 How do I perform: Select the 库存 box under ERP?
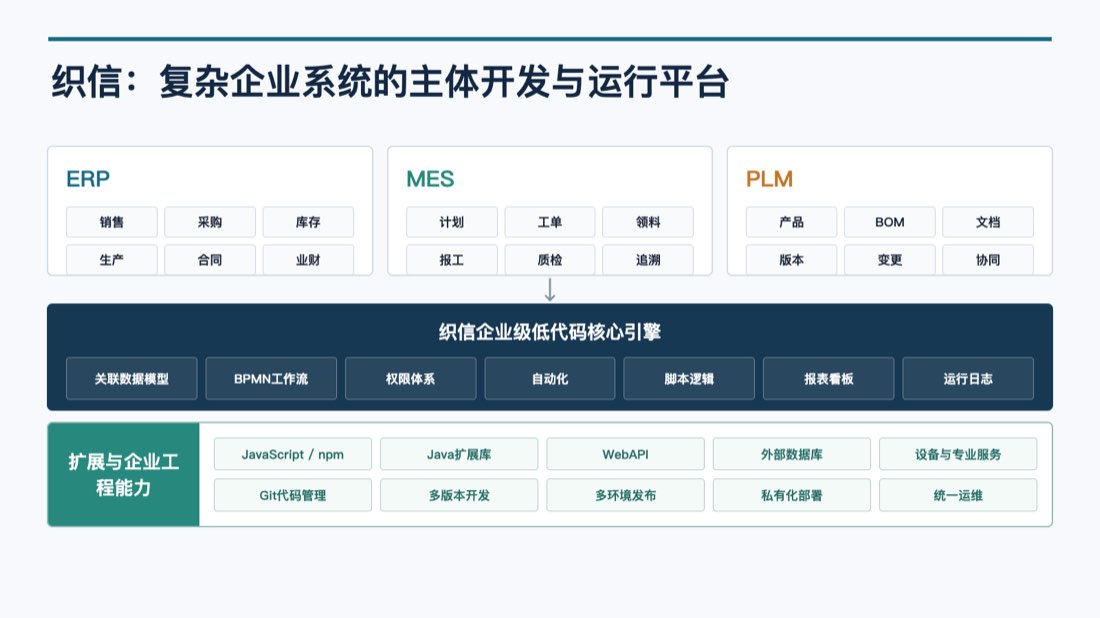tap(308, 222)
